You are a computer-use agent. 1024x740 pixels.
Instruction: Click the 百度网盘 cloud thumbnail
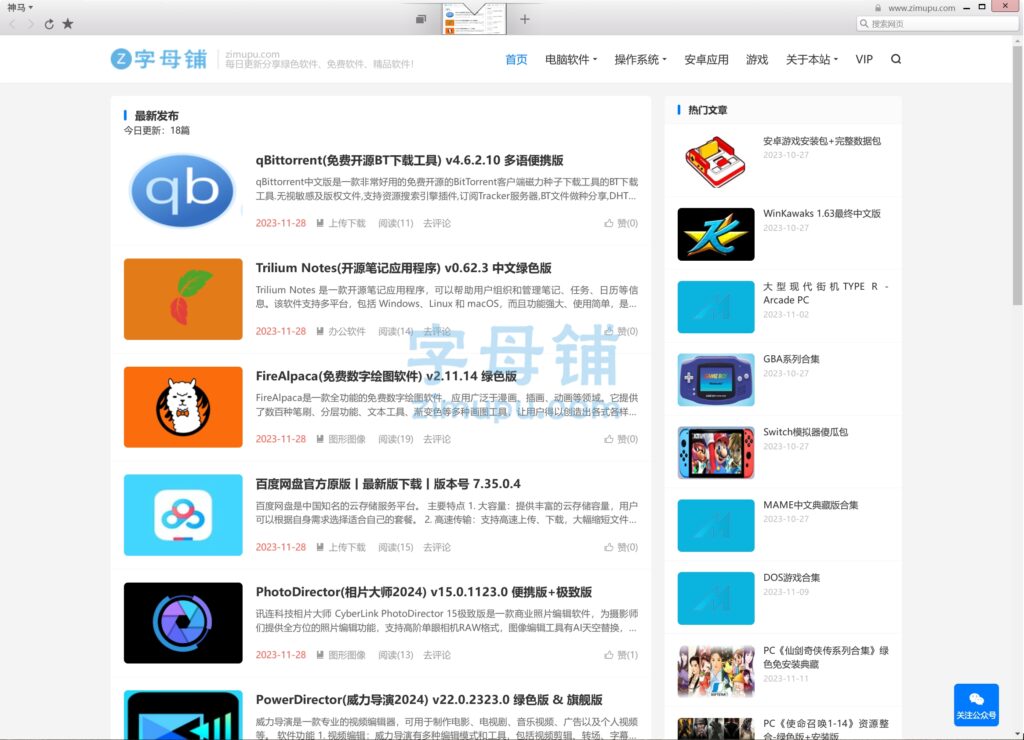[x=183, y=515]
